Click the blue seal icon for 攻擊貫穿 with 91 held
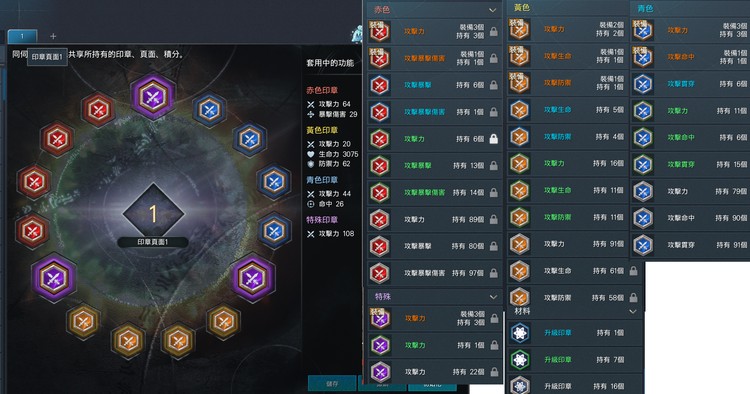 click(643, 245)
